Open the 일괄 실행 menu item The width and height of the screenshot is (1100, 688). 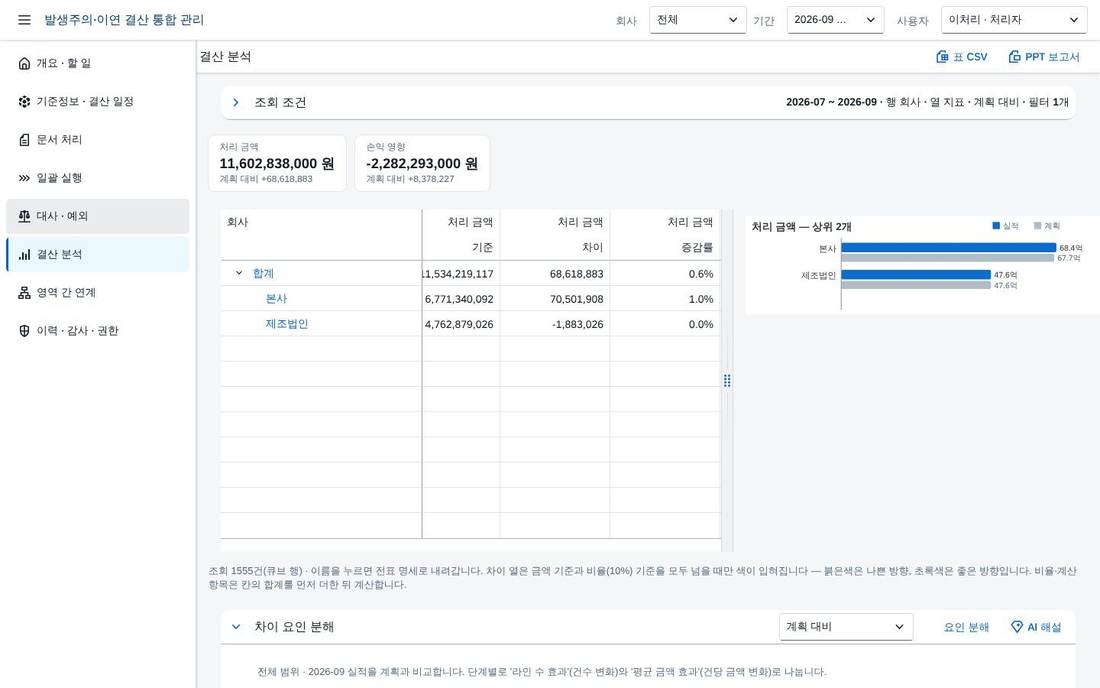98,178
